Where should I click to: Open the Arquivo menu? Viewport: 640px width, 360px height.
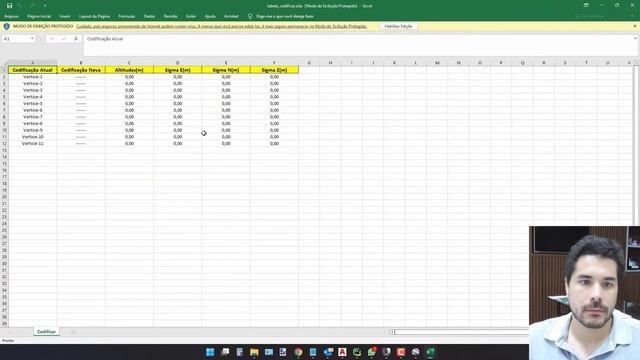pos(11,16)
